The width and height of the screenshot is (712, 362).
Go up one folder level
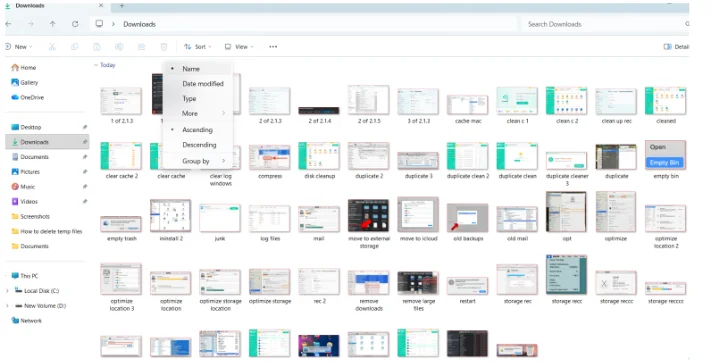53,24
